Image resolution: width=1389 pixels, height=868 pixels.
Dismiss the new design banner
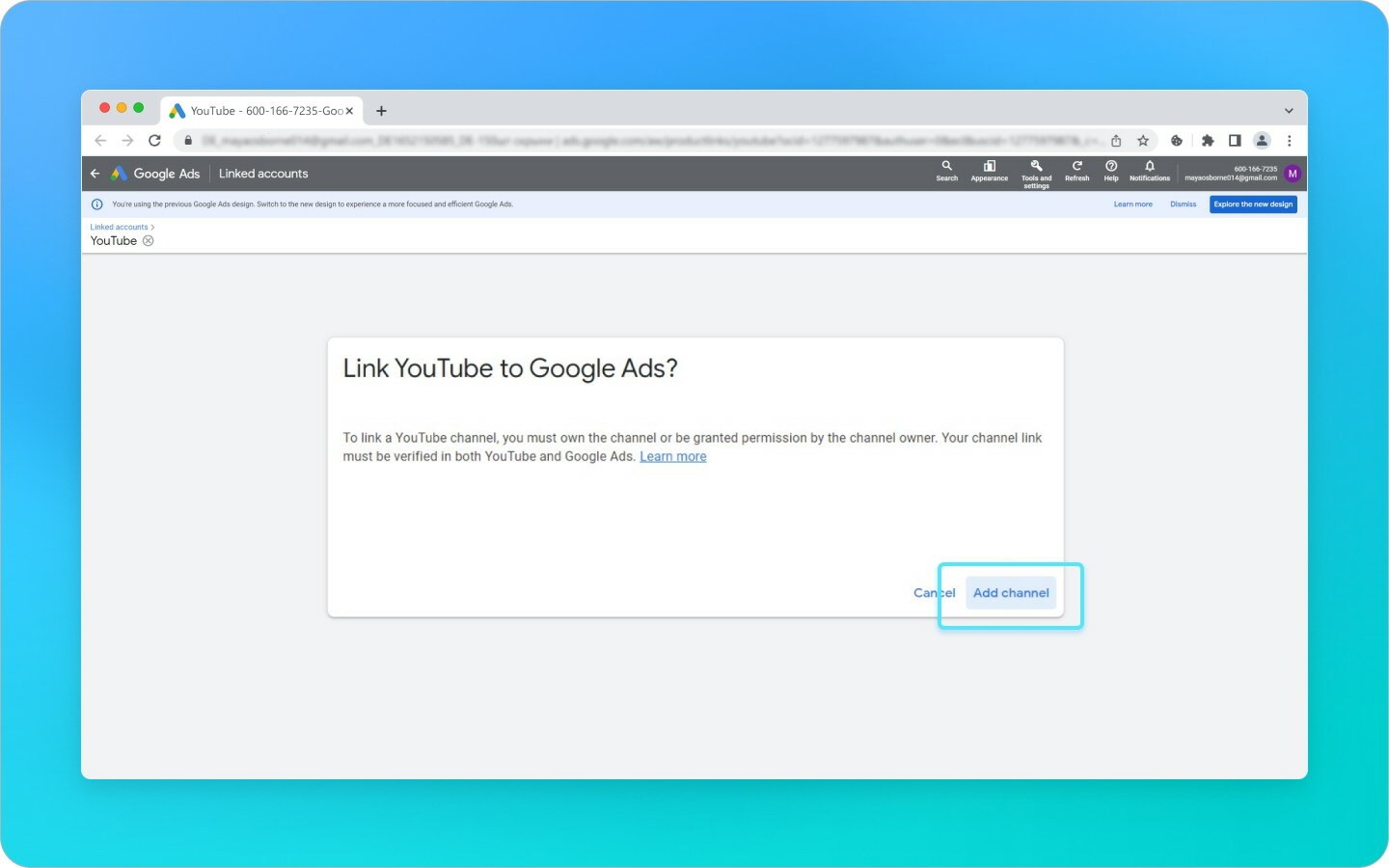pyautogui.click(x=1184, y=204)
